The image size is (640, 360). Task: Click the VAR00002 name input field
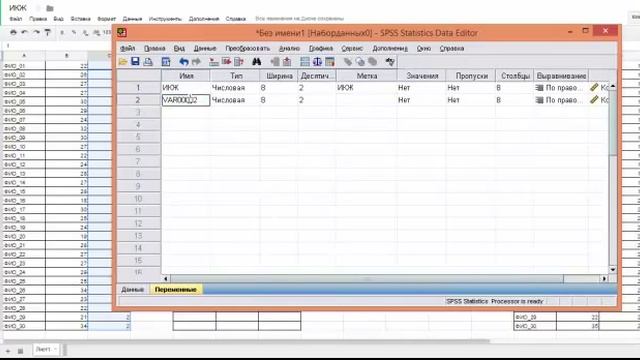pos(186,100)
